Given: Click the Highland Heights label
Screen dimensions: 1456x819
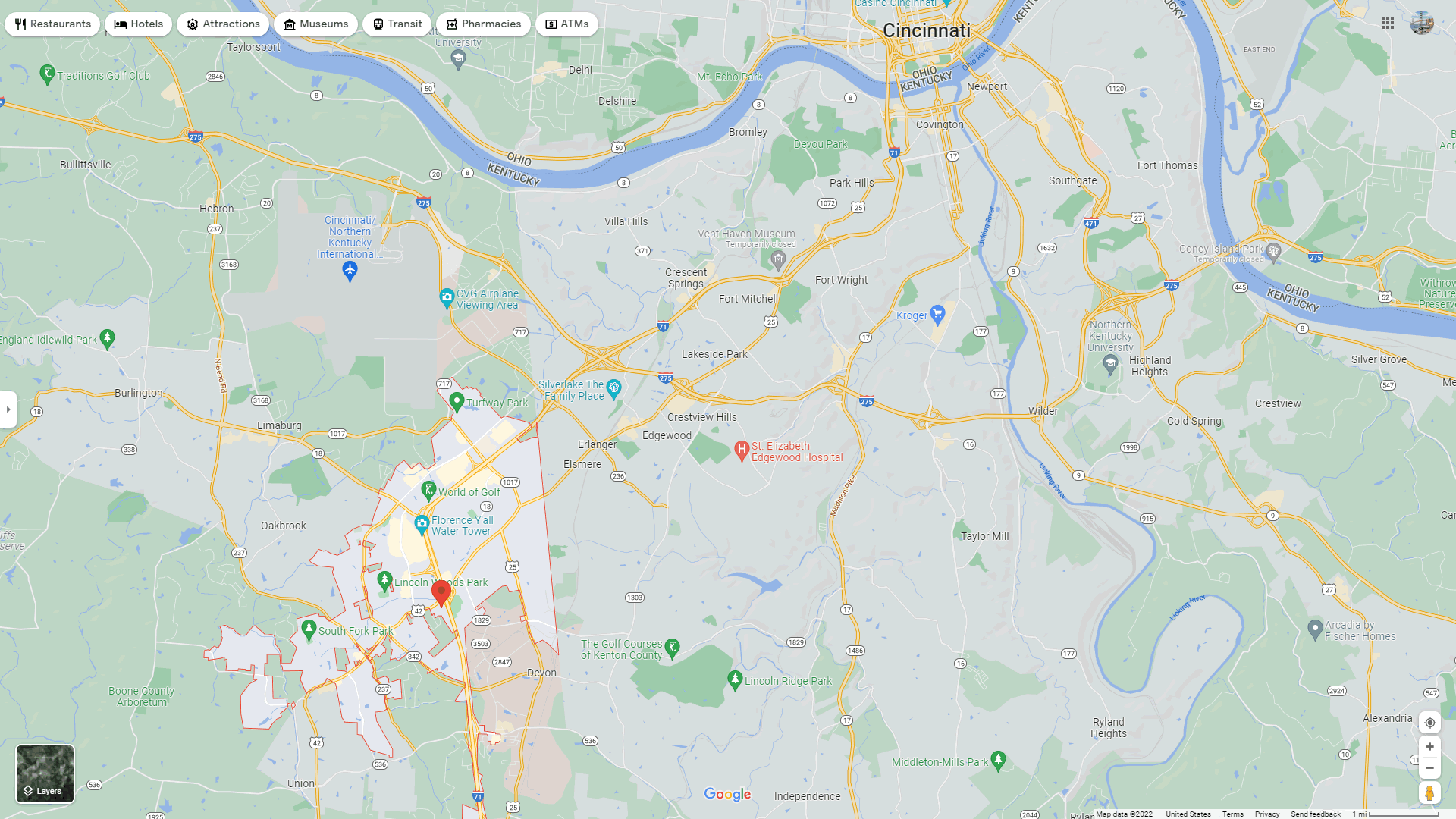Looking at the screenshot, I should tap(1150, 366).
